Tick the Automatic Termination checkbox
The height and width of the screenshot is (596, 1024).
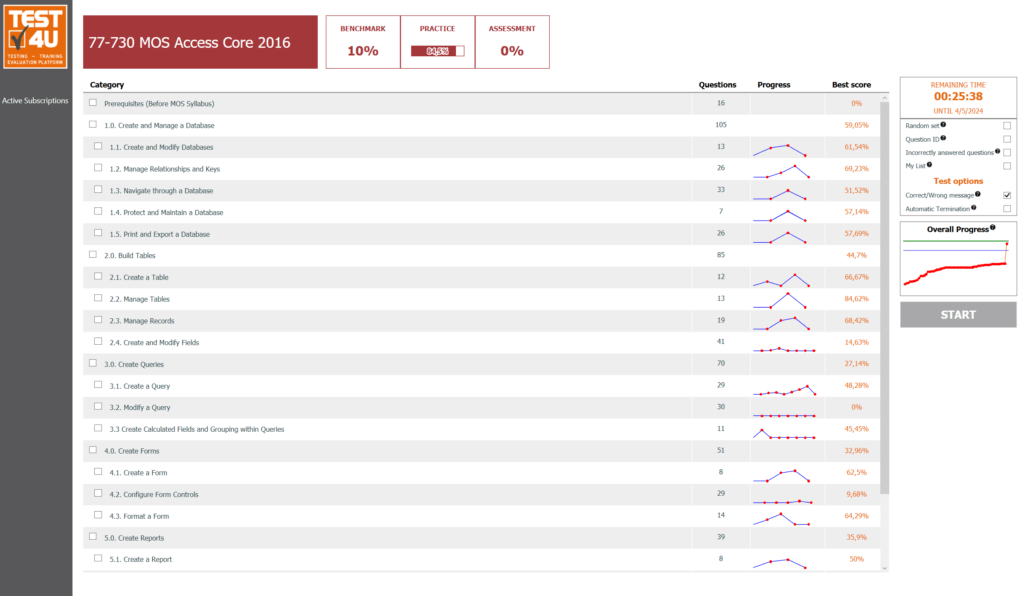1007,209
